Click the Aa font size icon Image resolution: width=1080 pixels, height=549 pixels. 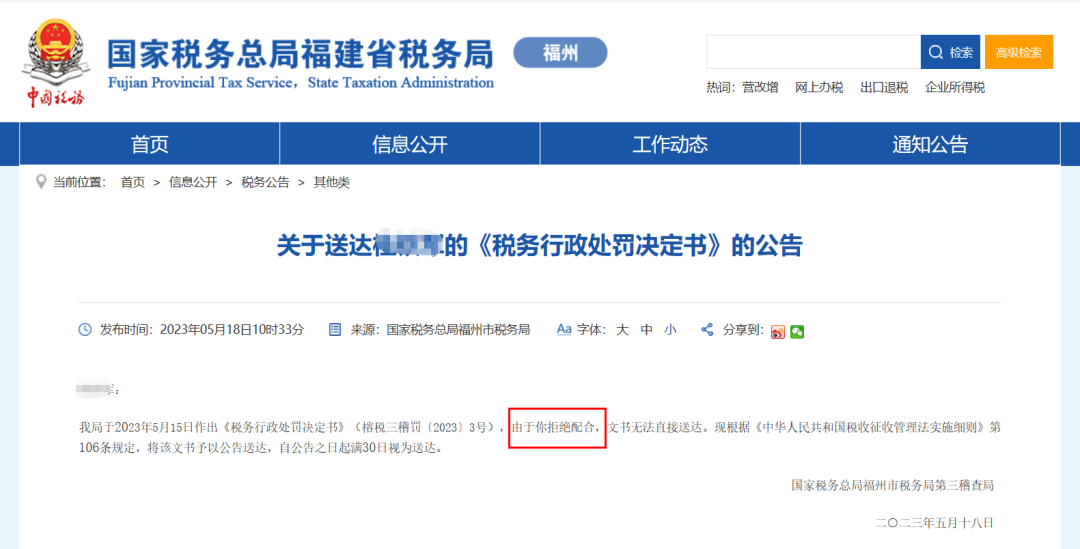[x=564, y=329]
